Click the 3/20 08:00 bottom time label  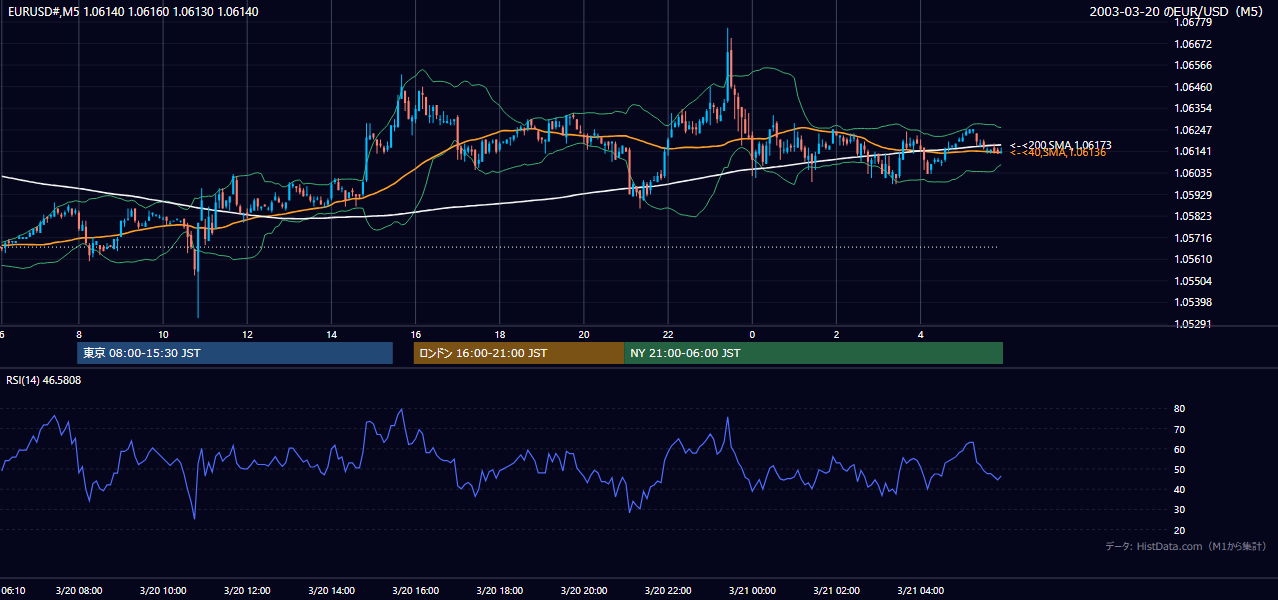(78, 591)
